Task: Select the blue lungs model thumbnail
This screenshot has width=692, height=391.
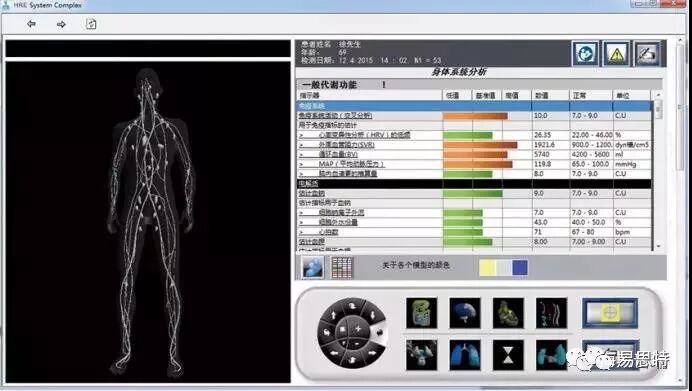Action: pos(465,355)
